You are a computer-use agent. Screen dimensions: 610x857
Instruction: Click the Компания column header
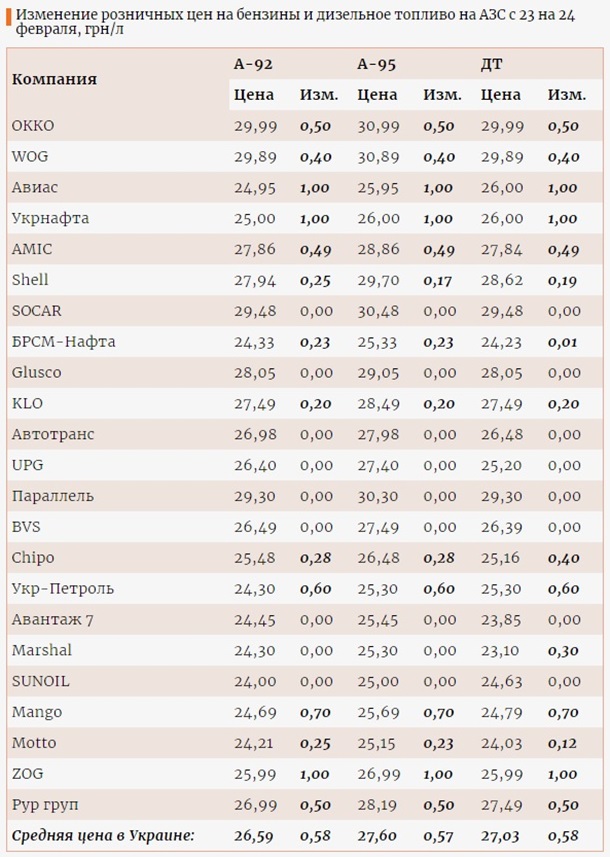54,79
